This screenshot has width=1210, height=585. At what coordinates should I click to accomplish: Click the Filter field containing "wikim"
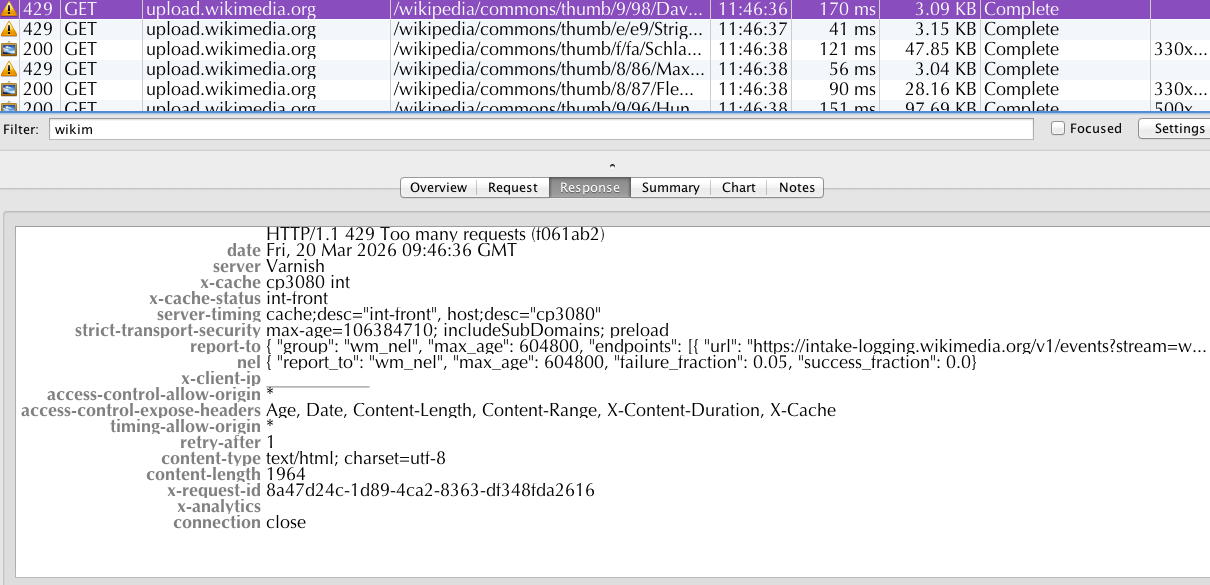[x=541, y=130]
